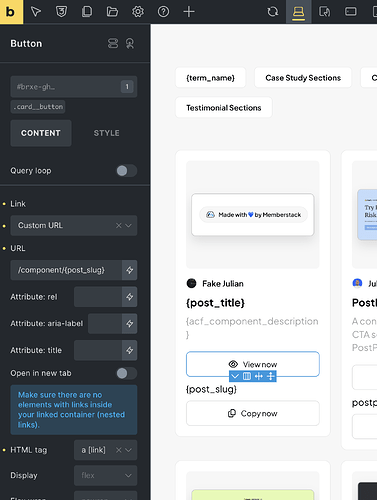Click the Attribute: title input field

click(x=98, y=350)
